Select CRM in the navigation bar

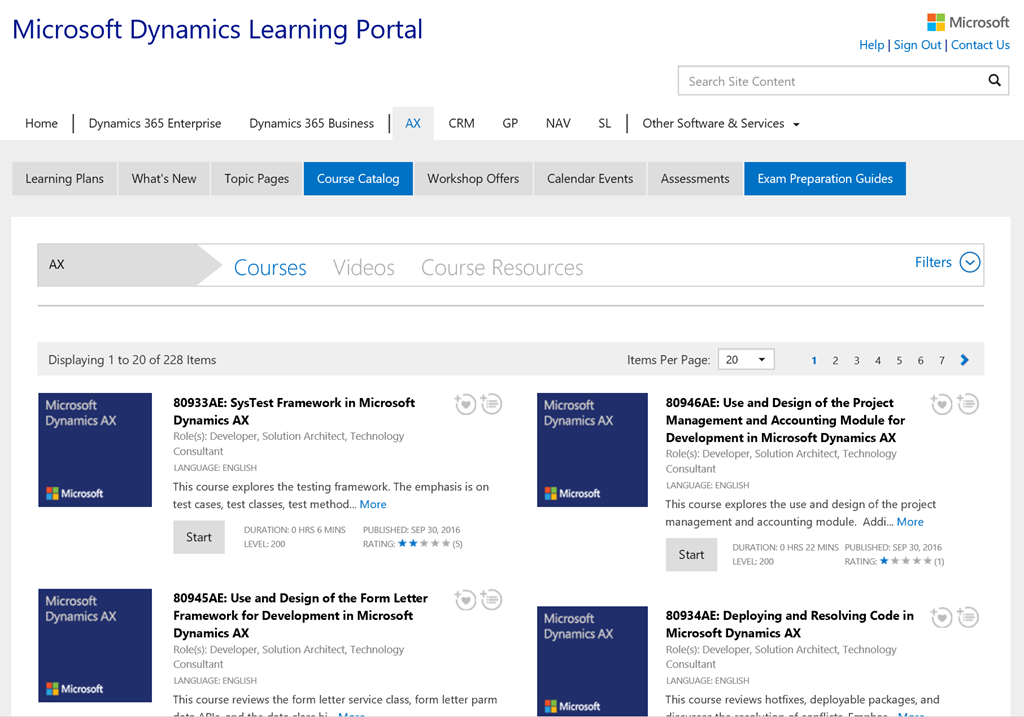point(461,124)
